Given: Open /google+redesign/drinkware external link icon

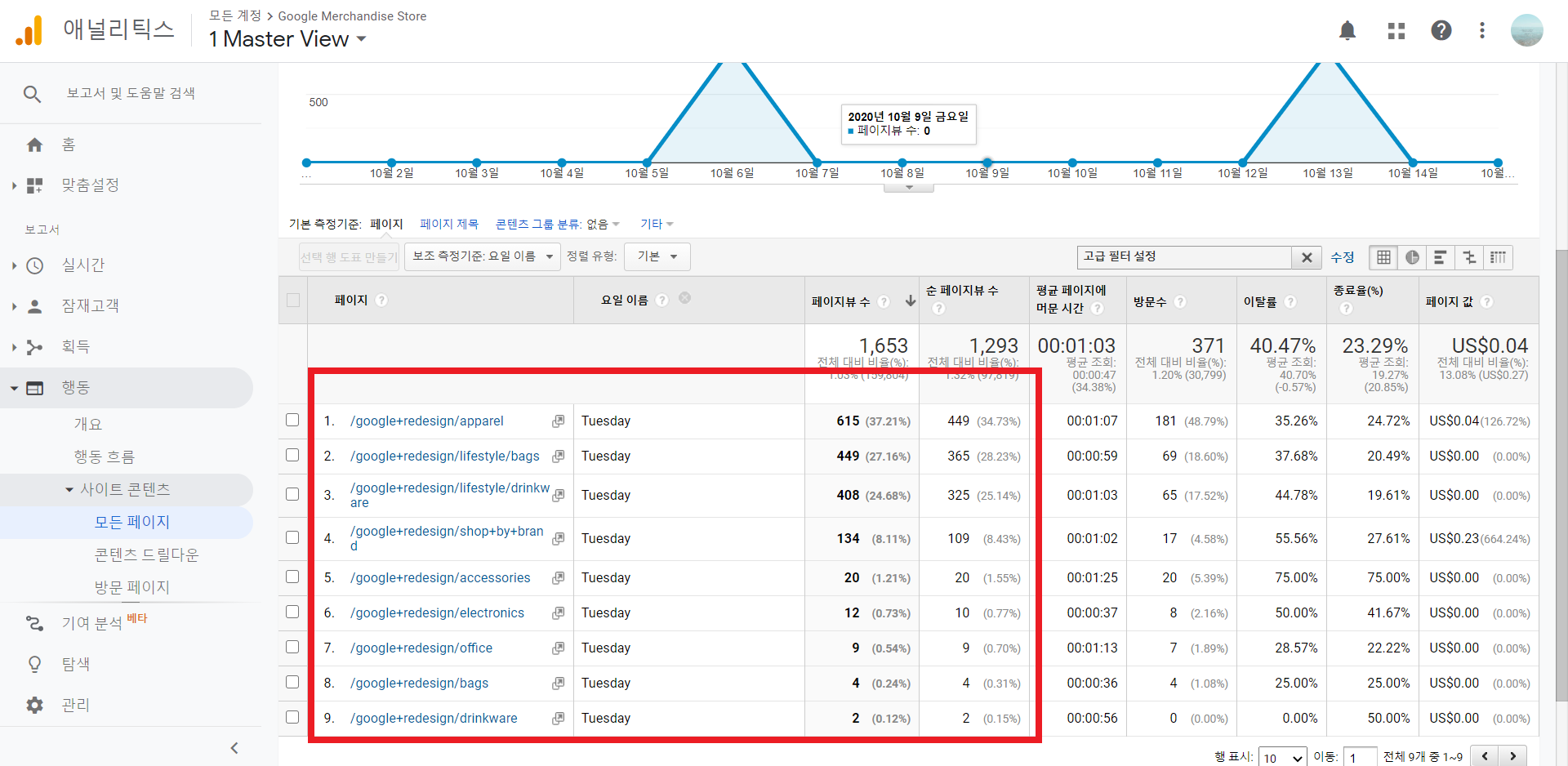Looking at the screenshot, I should coord(558,719).
